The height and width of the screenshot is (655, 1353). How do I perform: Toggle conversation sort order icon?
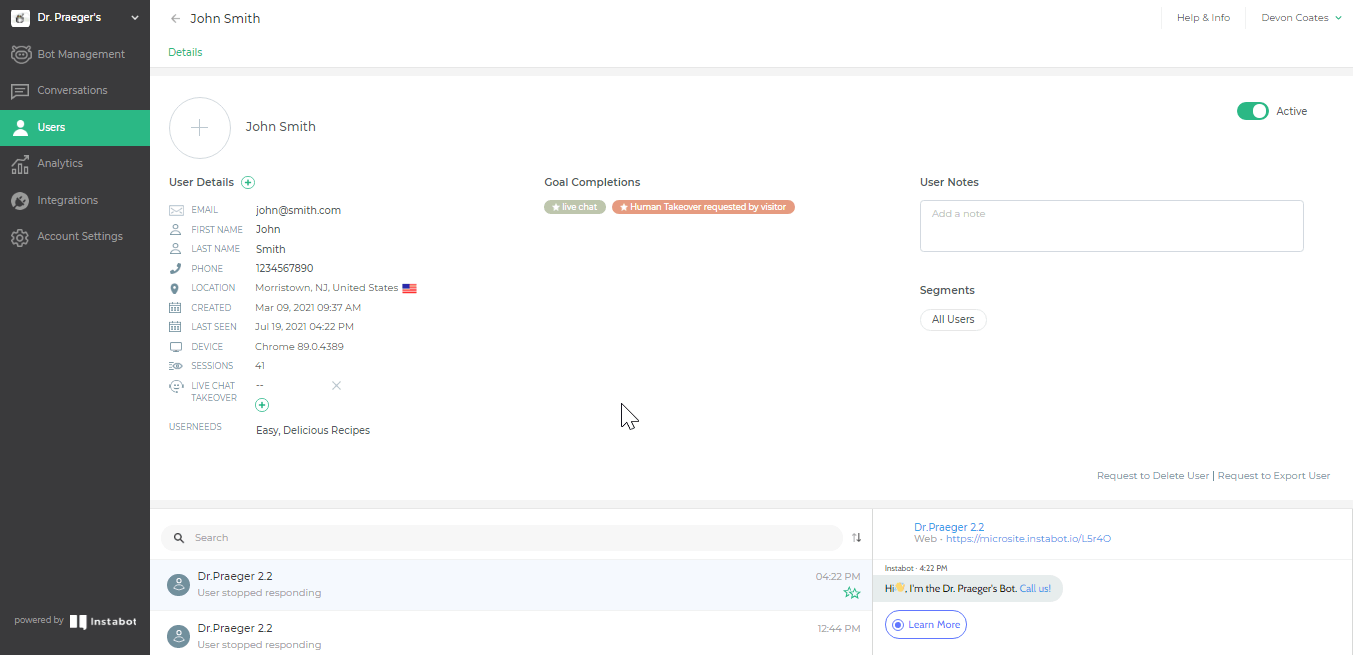point(856,538)
